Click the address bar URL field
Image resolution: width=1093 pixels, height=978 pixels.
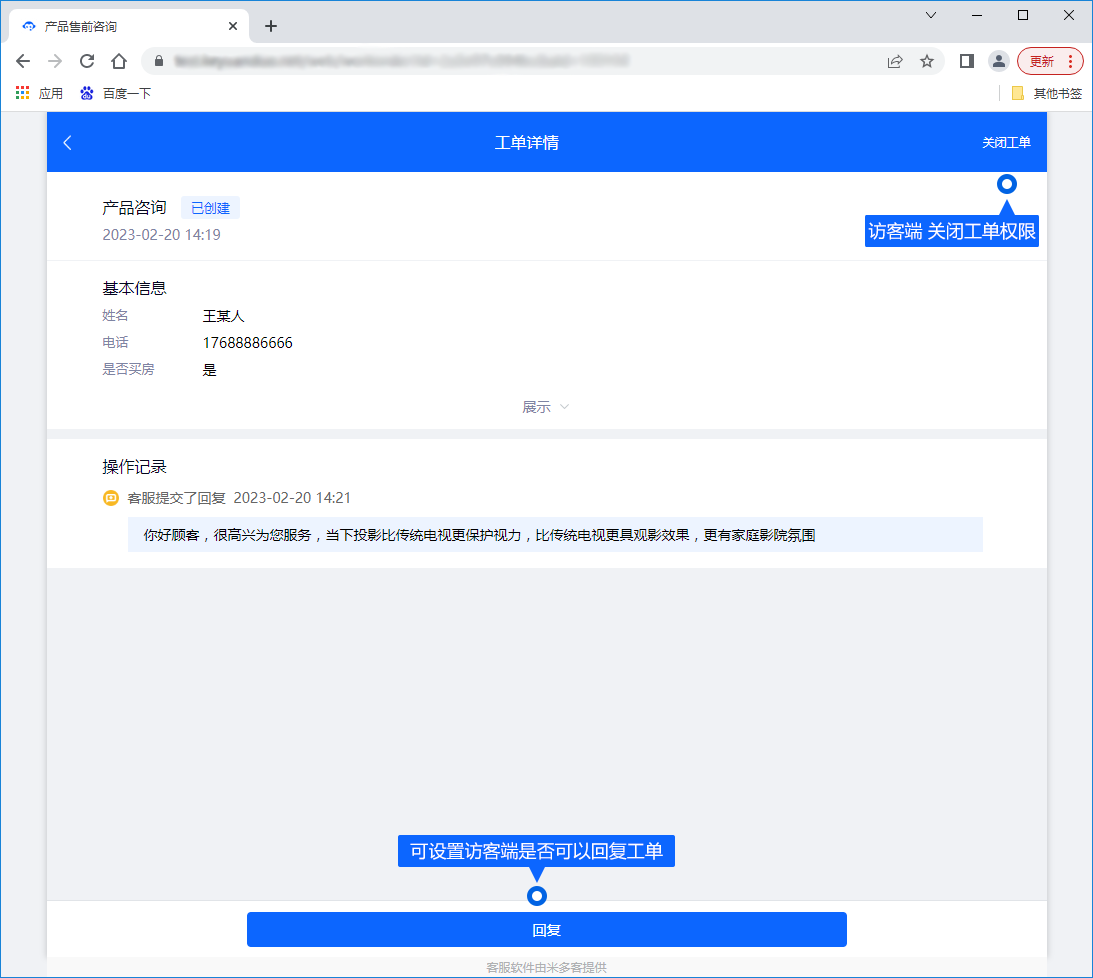click(x=500, y=61)
